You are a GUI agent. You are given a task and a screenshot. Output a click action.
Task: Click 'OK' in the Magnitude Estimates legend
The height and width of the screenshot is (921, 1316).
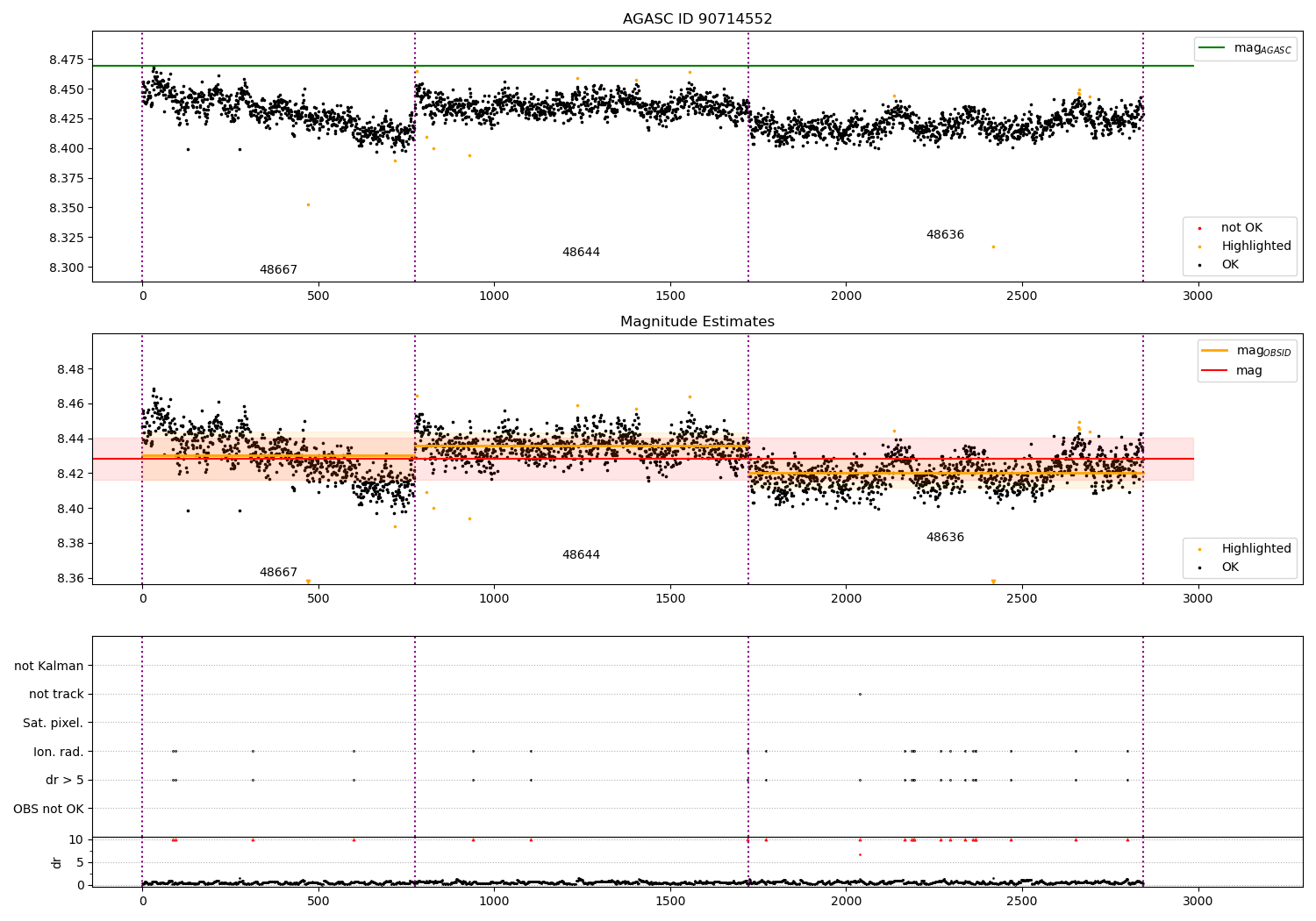(x=1230, y=568)
